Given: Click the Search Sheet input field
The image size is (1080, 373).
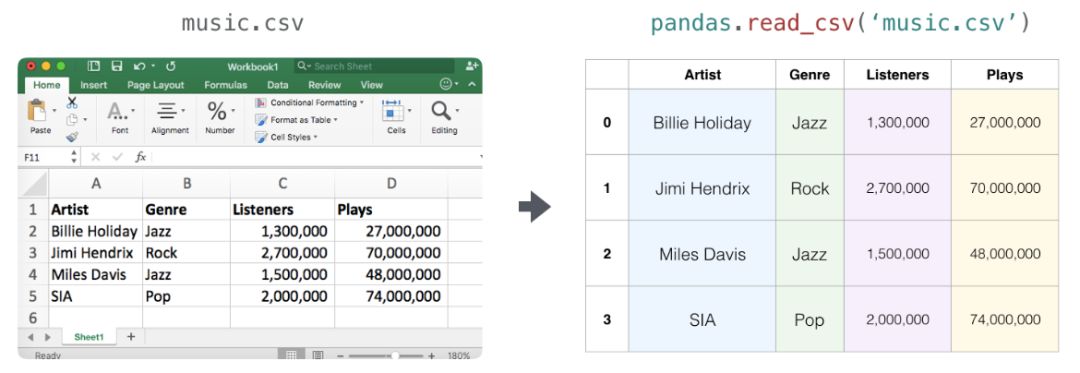Looking at the screenshot, I should tap(374, 66).
